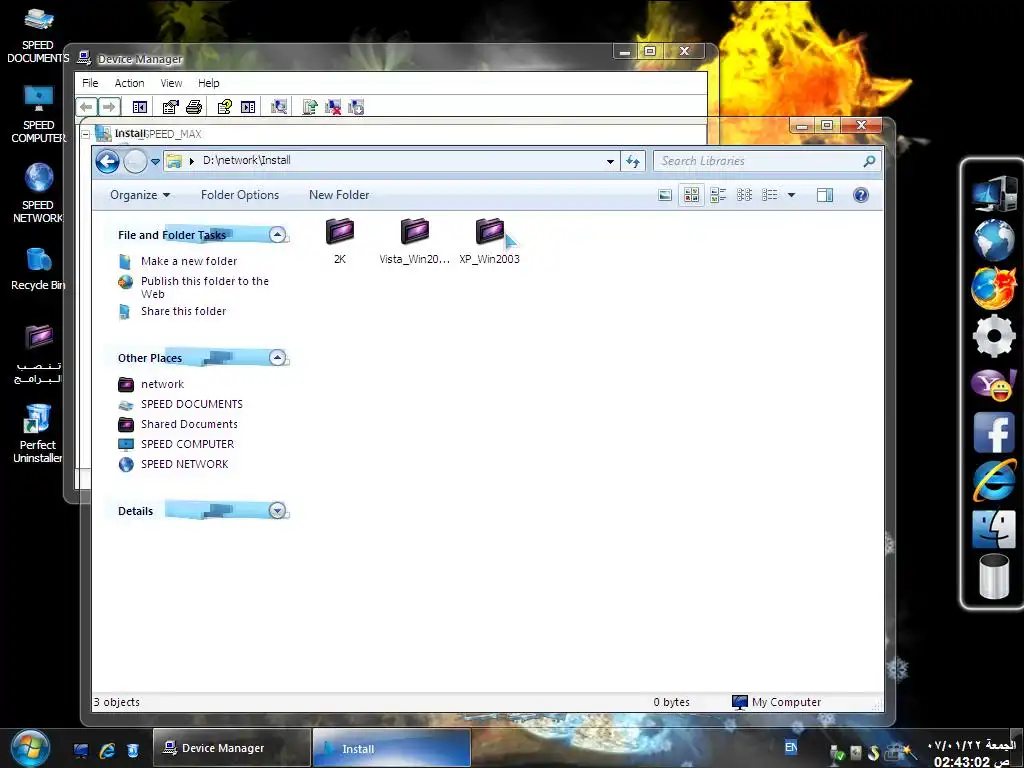Screen dimensions: 1024x768
Task: Open the Organize dropdown menu
Action: [x=140, y=195]
